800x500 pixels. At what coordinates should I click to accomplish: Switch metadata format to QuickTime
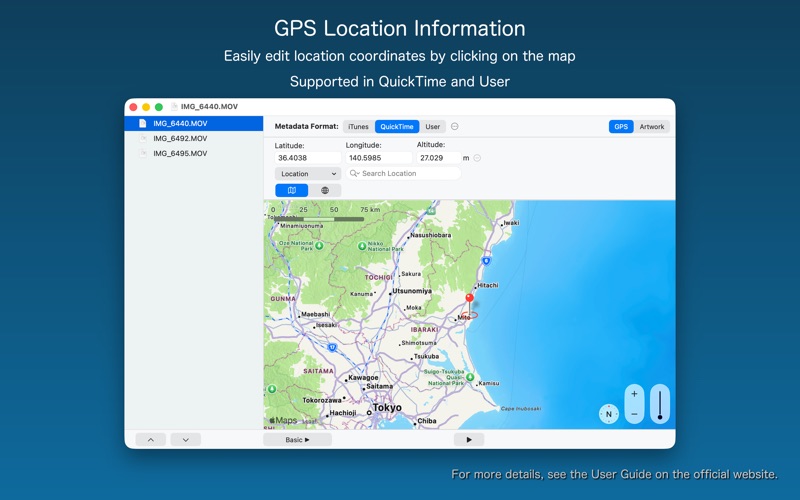tap(397, 127)
